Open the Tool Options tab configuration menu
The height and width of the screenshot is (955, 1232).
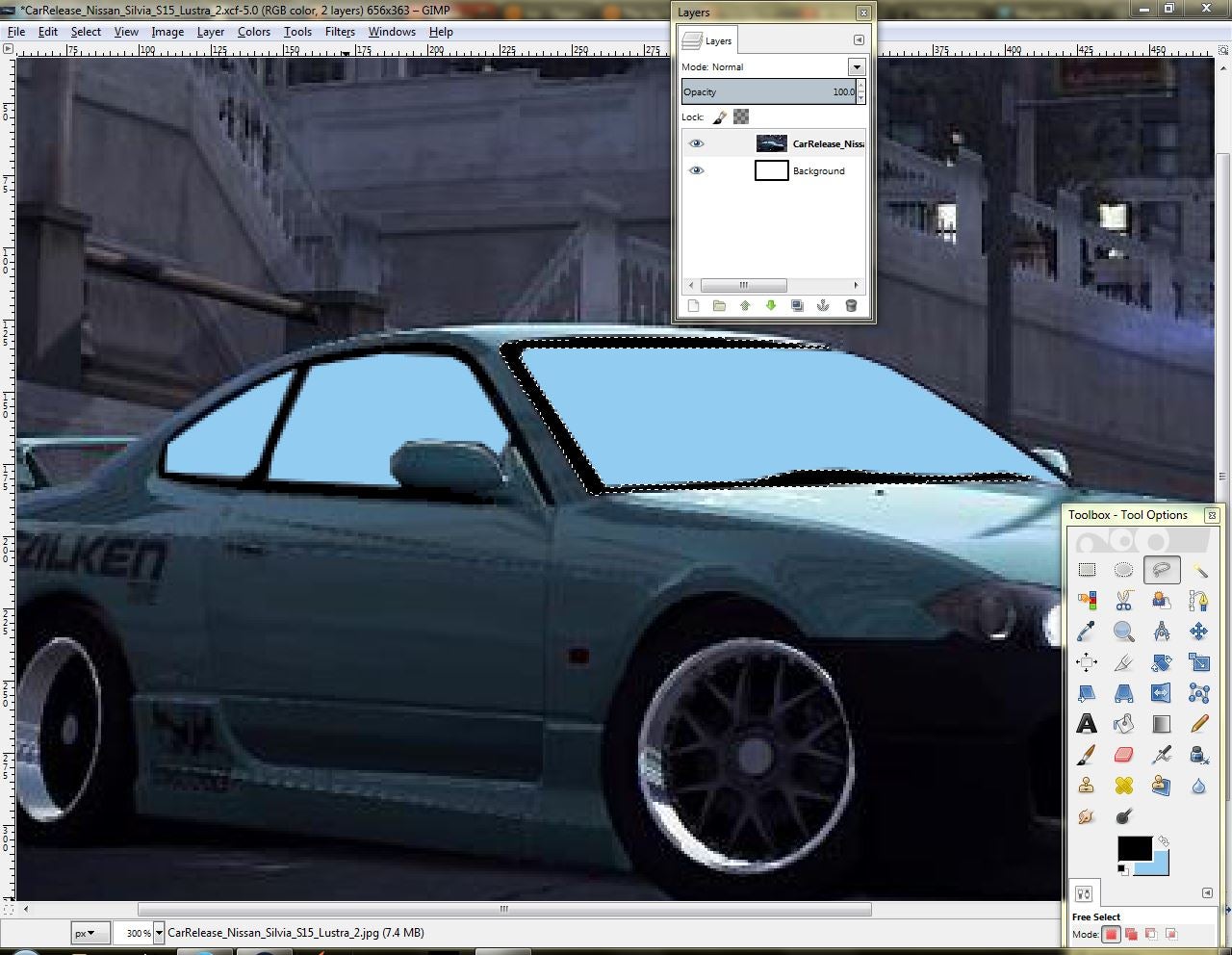coord(1207,892)
